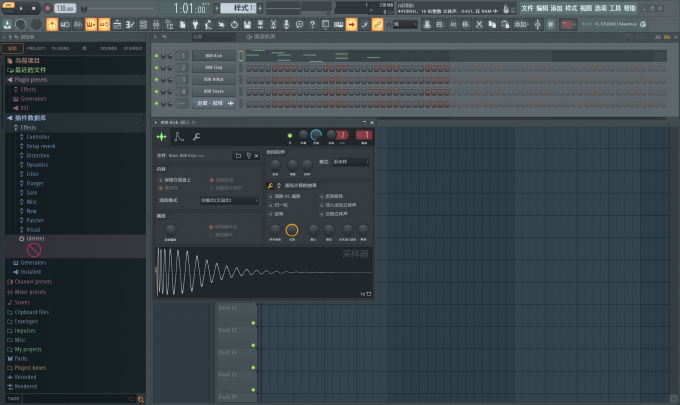Click the save project floppy disk icon
The width and height of the screenshot is (680, 405).
pyautogui.click(x=247, y=25)
